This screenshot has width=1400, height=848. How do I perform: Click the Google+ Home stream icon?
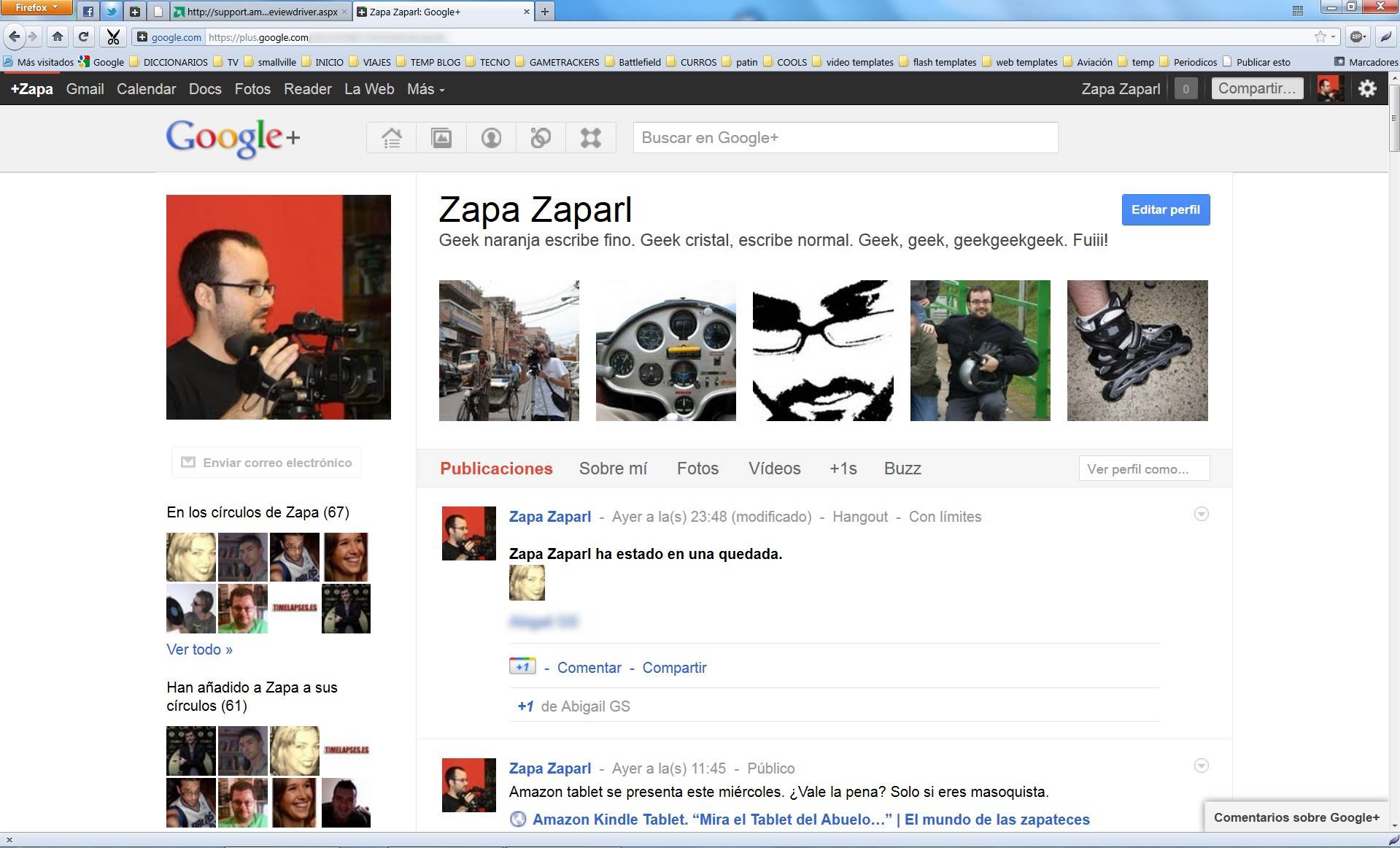pos(392,138)
